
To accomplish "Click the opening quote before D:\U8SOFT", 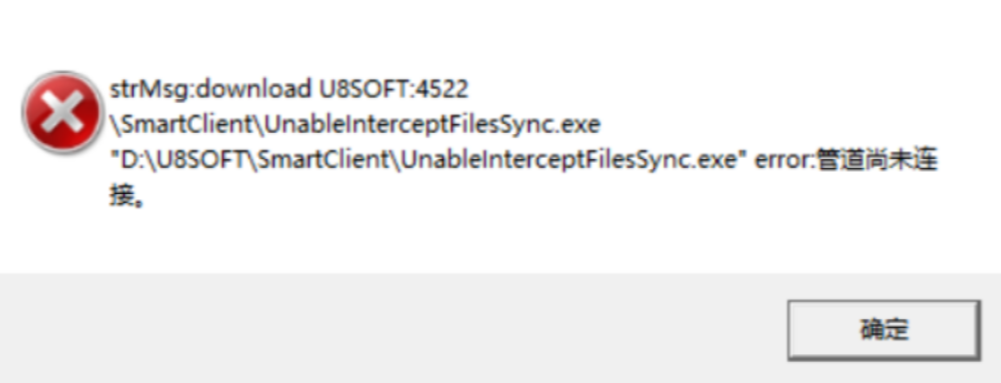I will [x=114, y=156].
